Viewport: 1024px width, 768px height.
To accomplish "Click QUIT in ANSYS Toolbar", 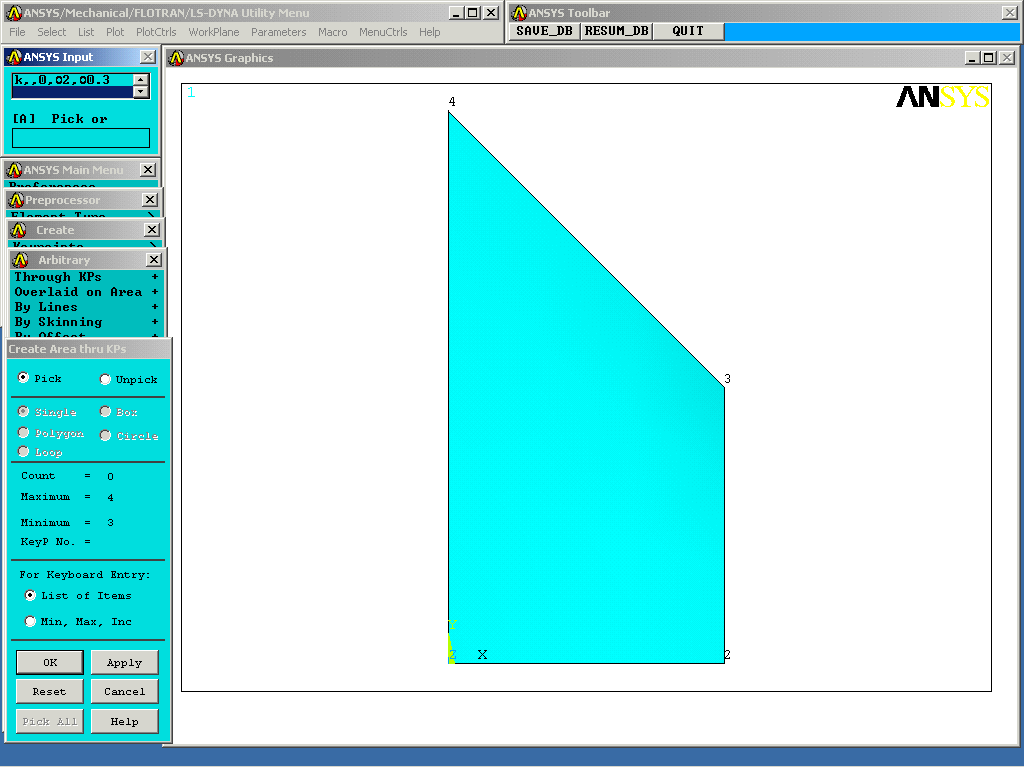I will (688, 31).
